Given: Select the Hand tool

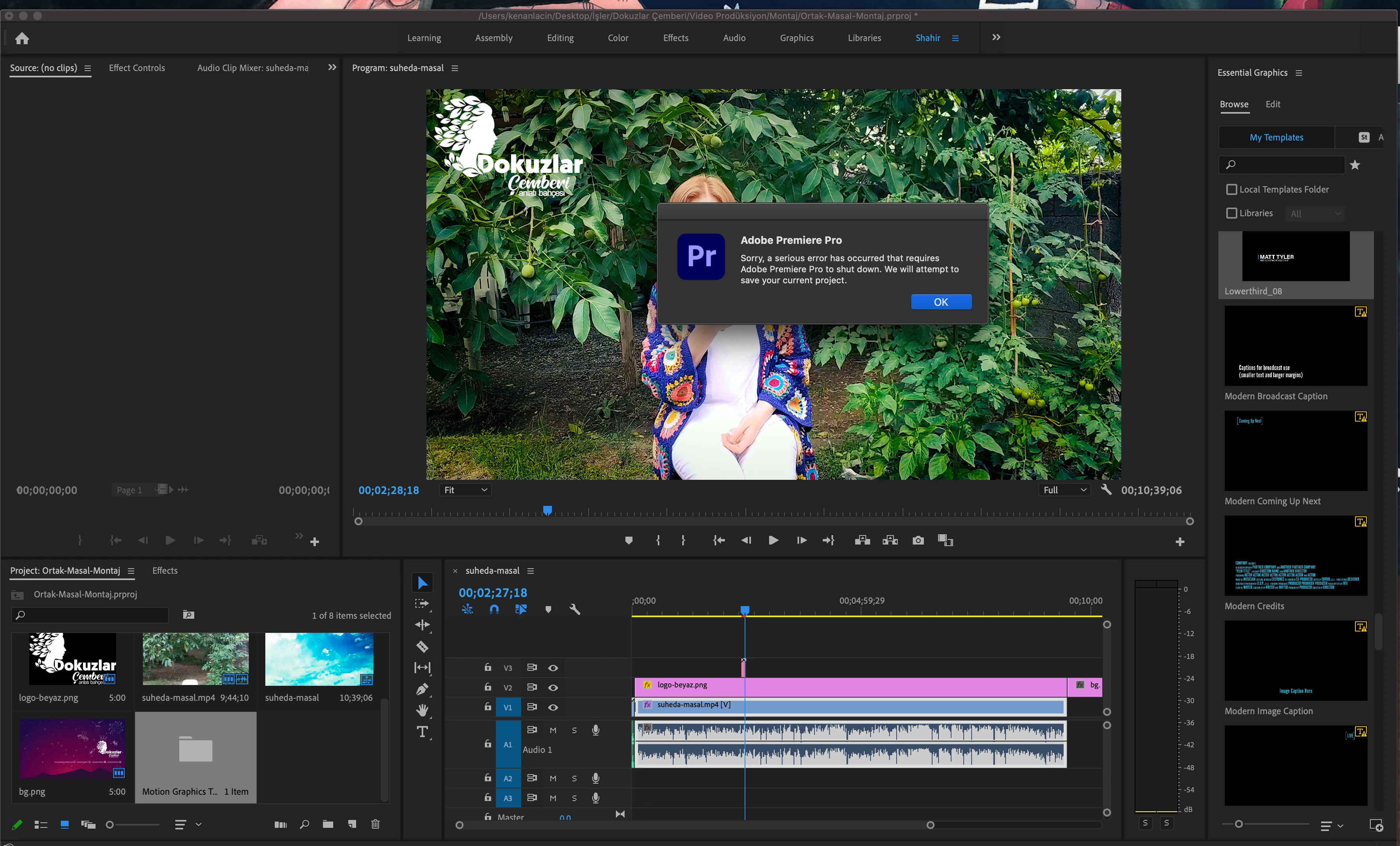Looking at the screenshot, I should [422, 710].
